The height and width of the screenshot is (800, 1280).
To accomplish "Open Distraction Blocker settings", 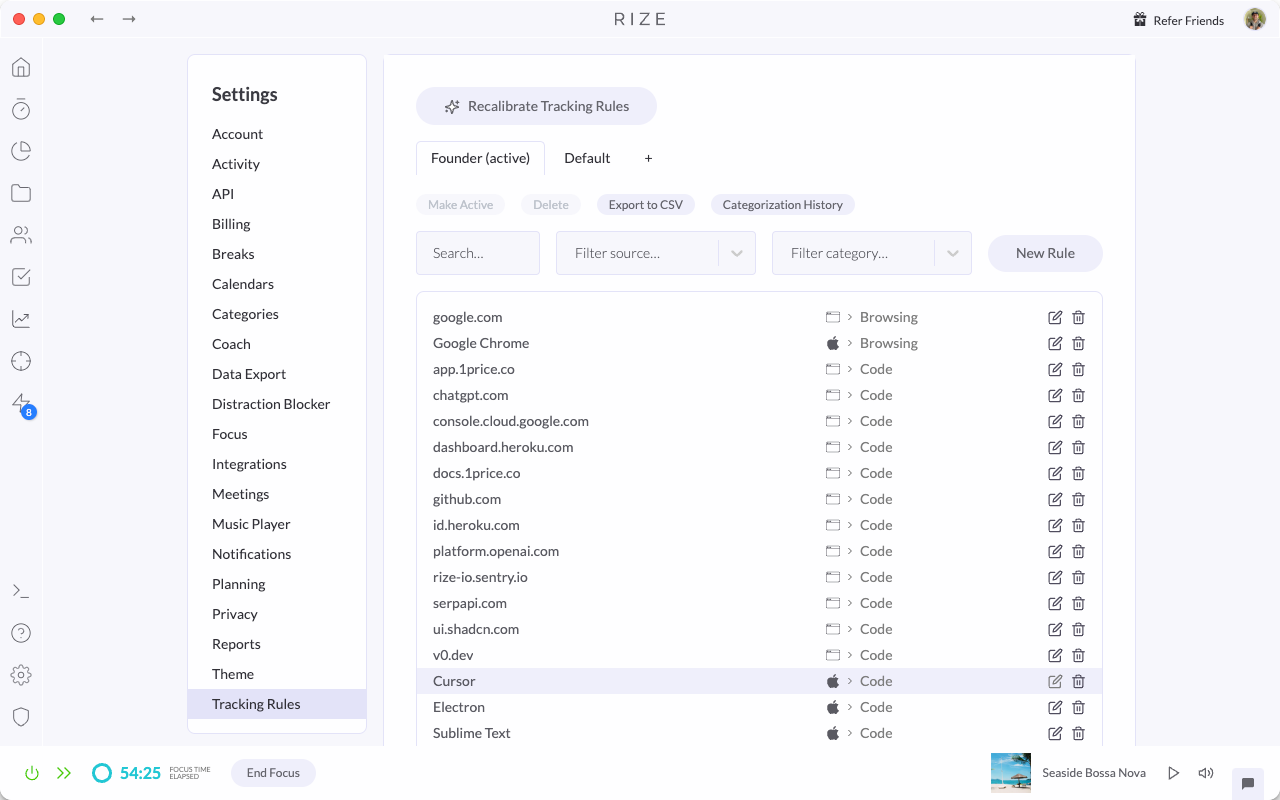I will (271, 404).
